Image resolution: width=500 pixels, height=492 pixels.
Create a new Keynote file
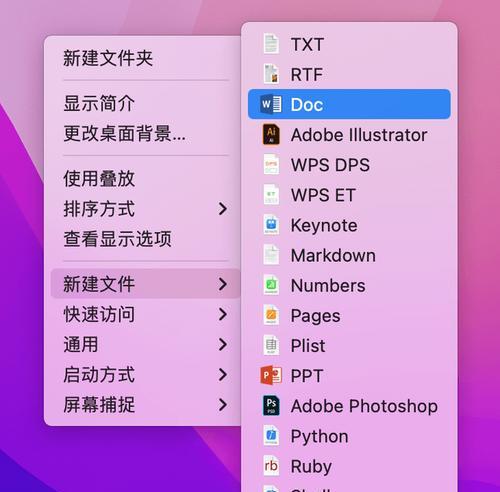click(349, 225)
